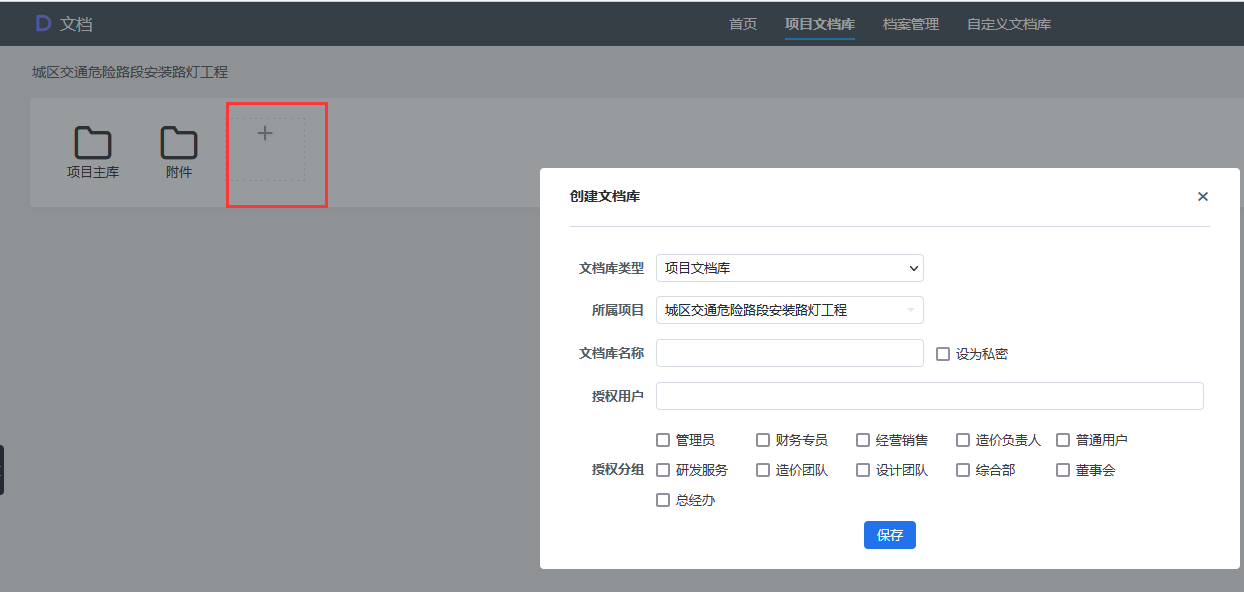Image resolution: width=1244 pixels, height=592 pixels.
Task: Click the plus icon to add library
Action: (x=265, y=134)
